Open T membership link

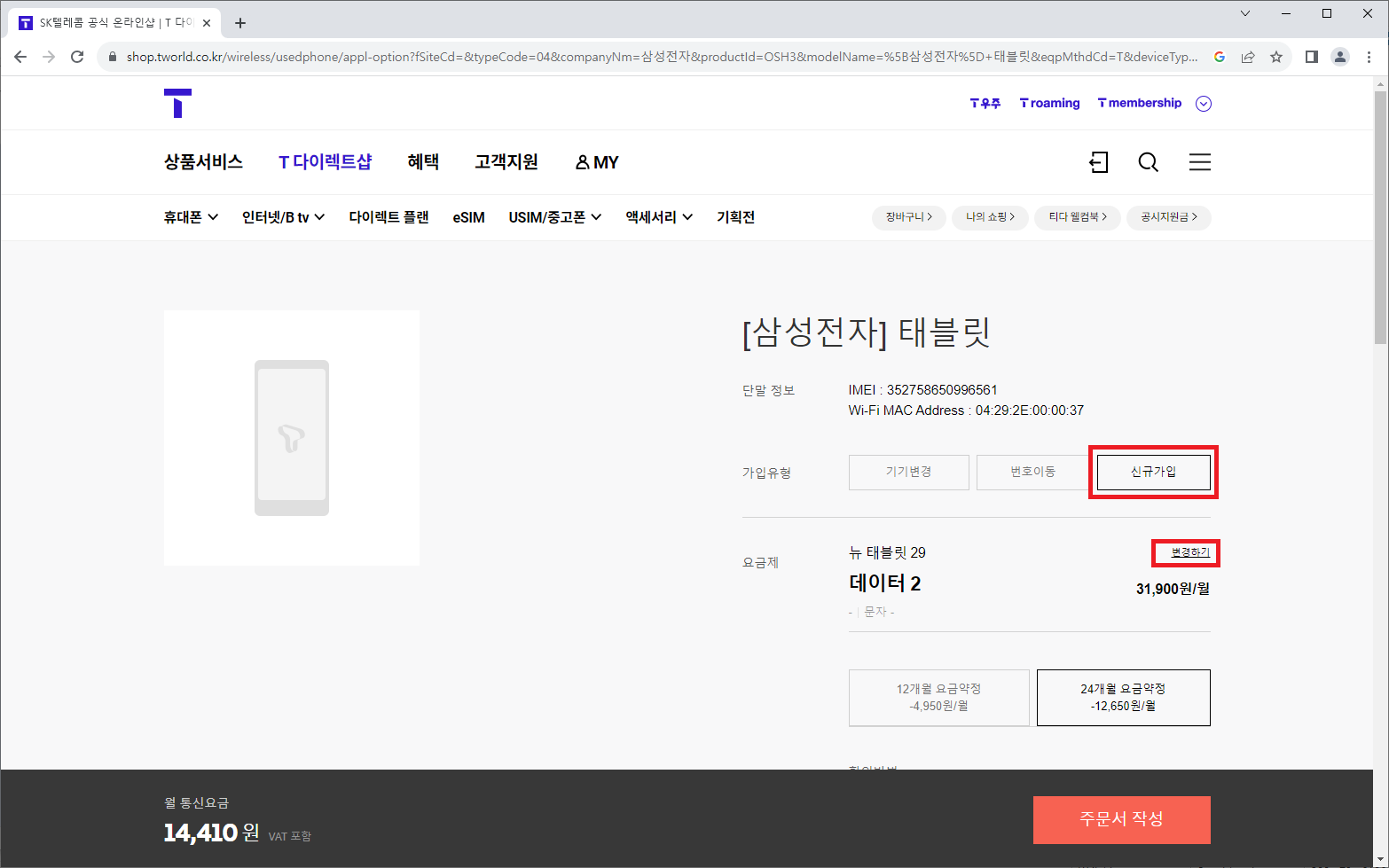(x=1140, y=104)
